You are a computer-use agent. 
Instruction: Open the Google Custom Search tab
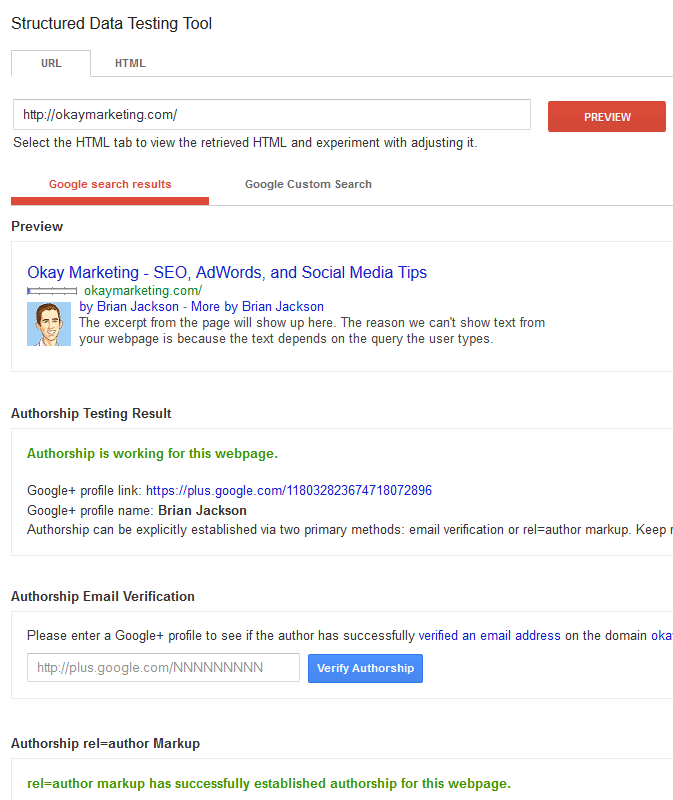(308, 184)
